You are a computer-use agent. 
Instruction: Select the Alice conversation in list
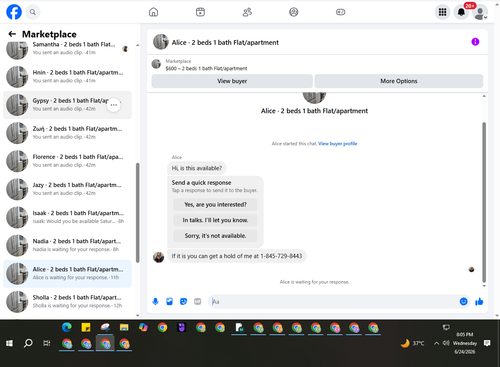67,273
